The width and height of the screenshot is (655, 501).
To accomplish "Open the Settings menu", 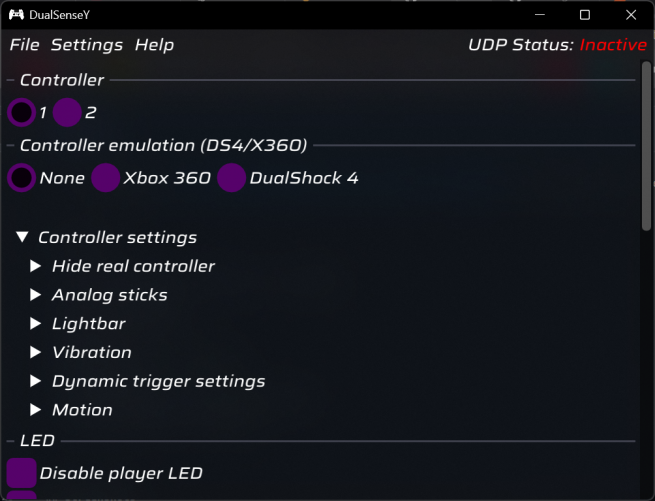I will (87, 45).
